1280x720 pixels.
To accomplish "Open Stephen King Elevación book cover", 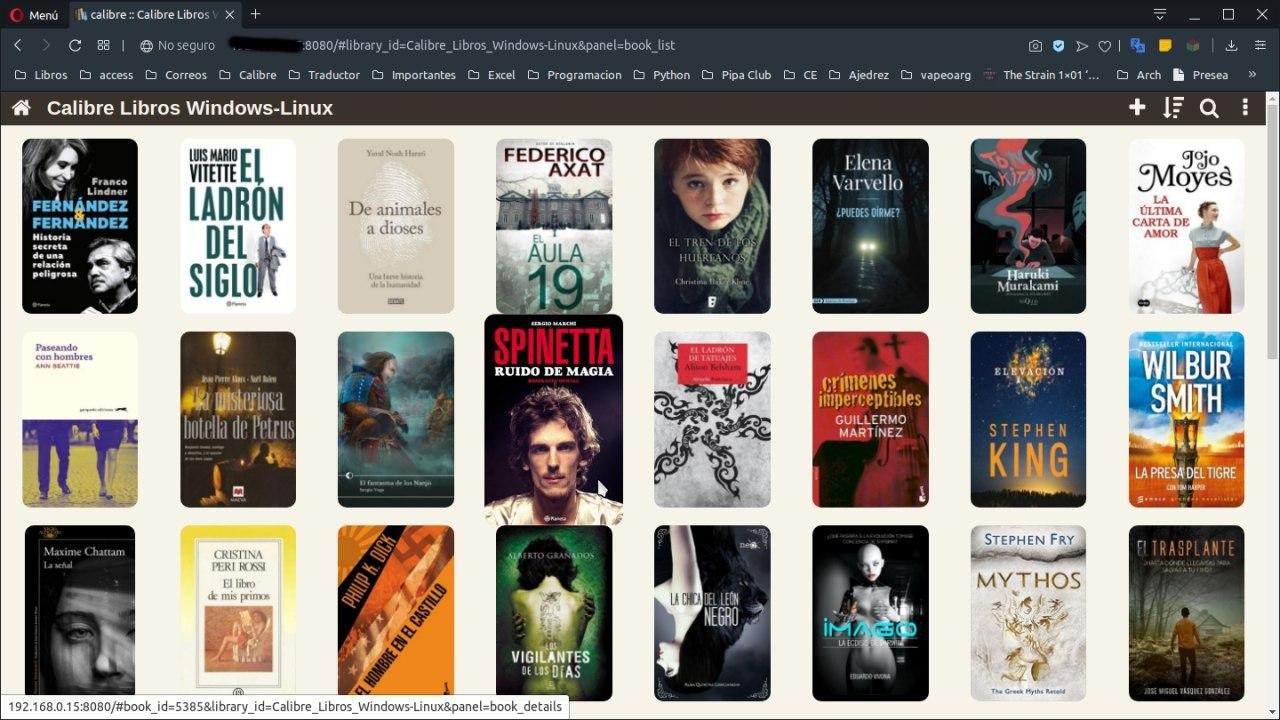I will (1028, 420).
